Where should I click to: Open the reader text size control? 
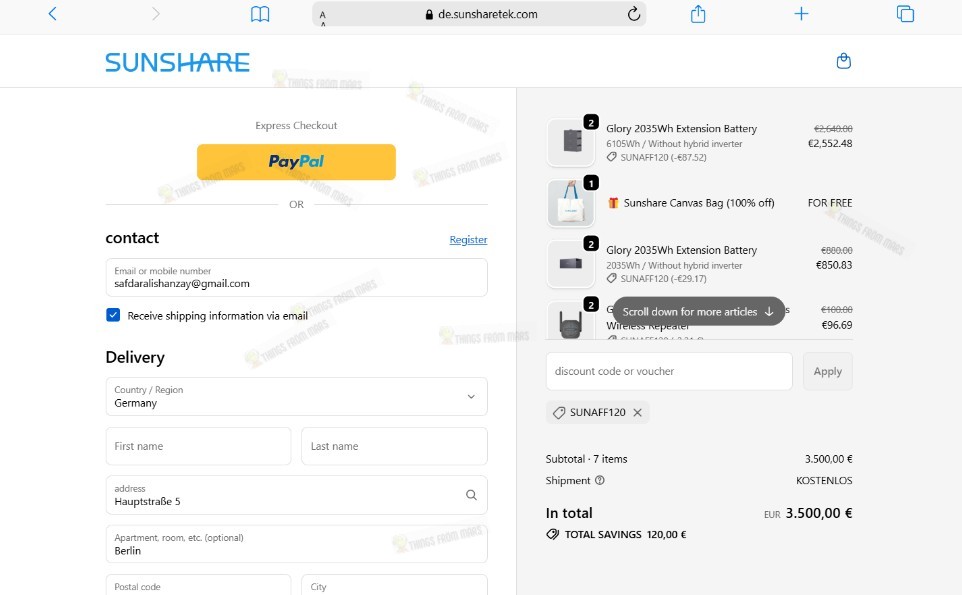[x=323, y=15]
